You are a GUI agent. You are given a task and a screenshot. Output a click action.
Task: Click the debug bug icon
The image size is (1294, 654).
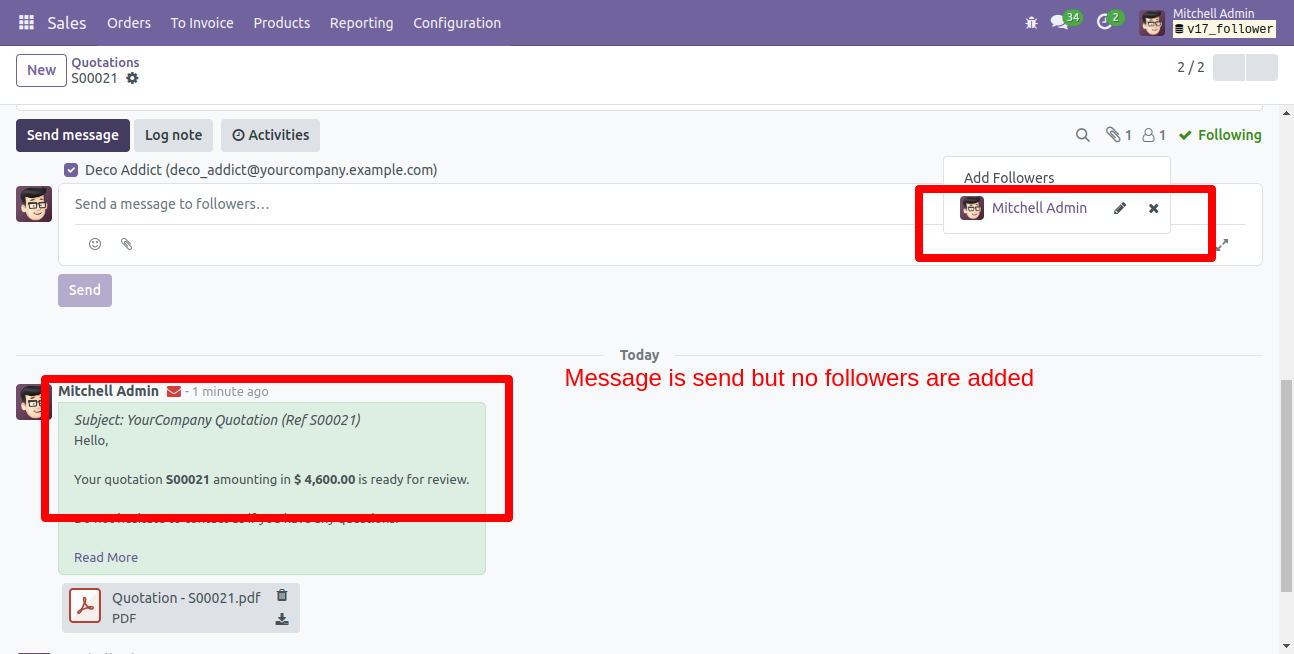pyautogui.click(x=1031, y=23)
